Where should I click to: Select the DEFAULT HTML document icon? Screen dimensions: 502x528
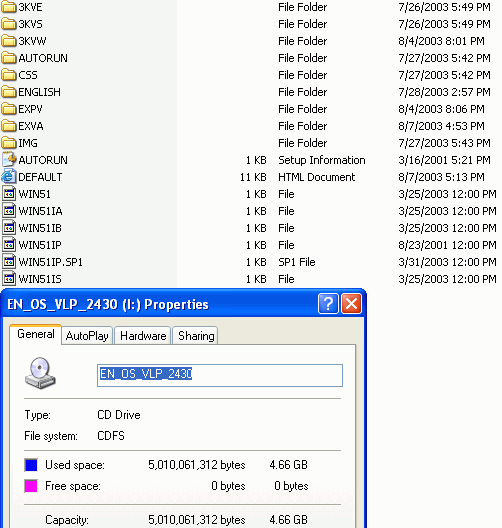click(x=8, y=177)
